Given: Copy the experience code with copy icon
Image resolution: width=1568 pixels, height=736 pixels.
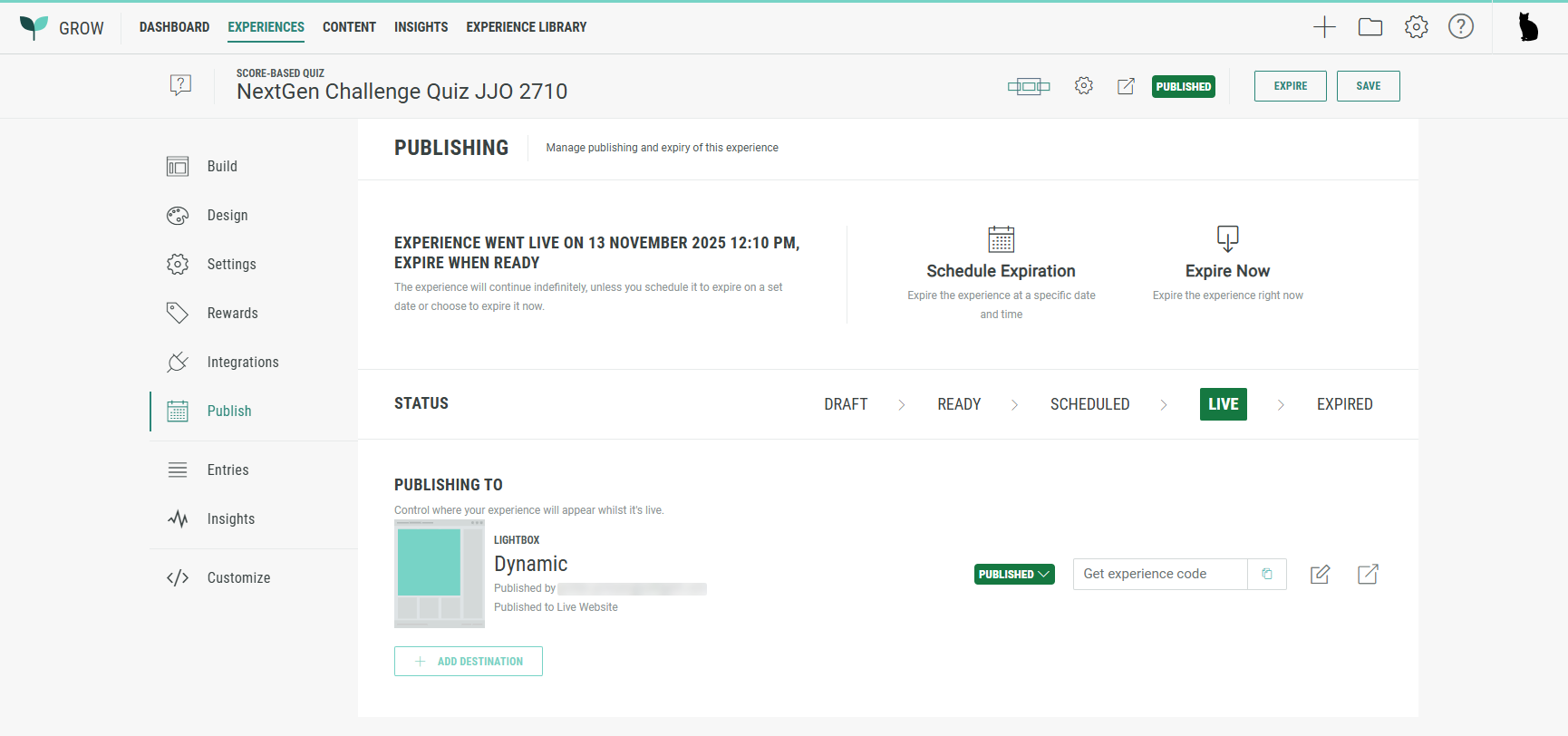Looking at the screenshot, I should point(1267,574).
